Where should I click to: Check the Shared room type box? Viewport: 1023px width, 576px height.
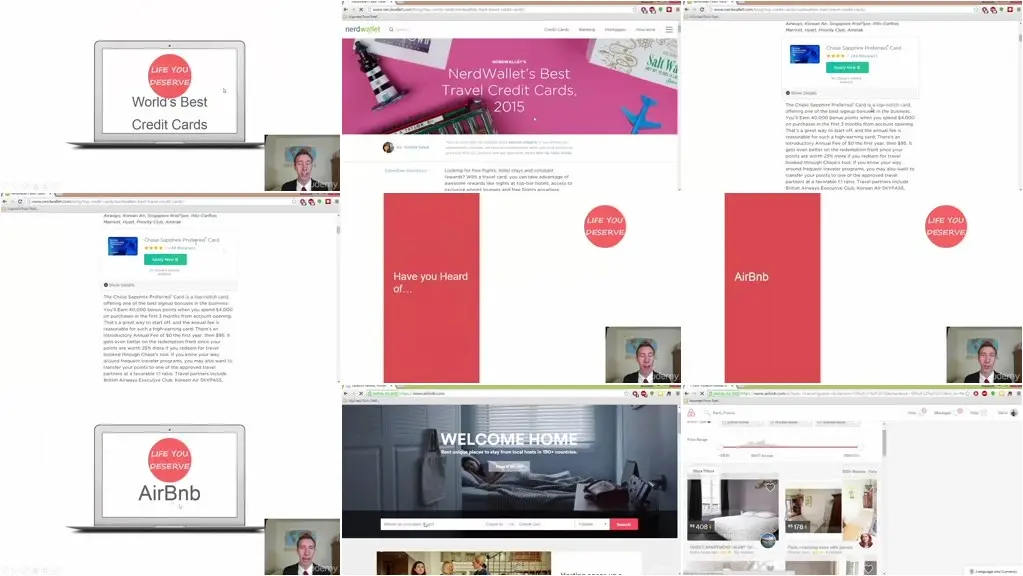(820, 423)
